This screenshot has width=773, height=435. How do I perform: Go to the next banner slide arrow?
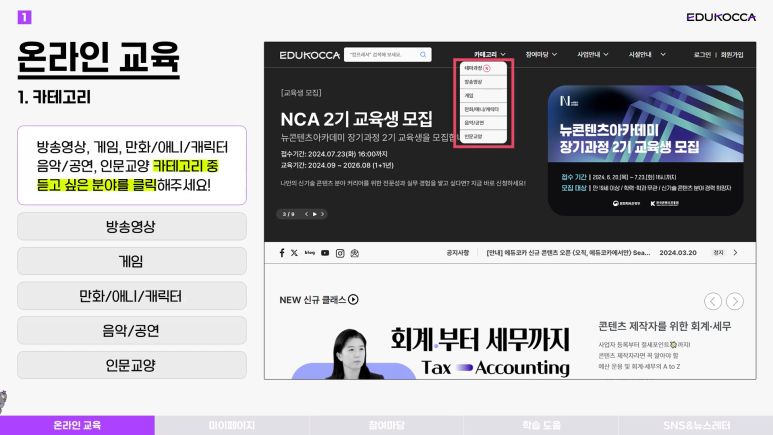322,214
